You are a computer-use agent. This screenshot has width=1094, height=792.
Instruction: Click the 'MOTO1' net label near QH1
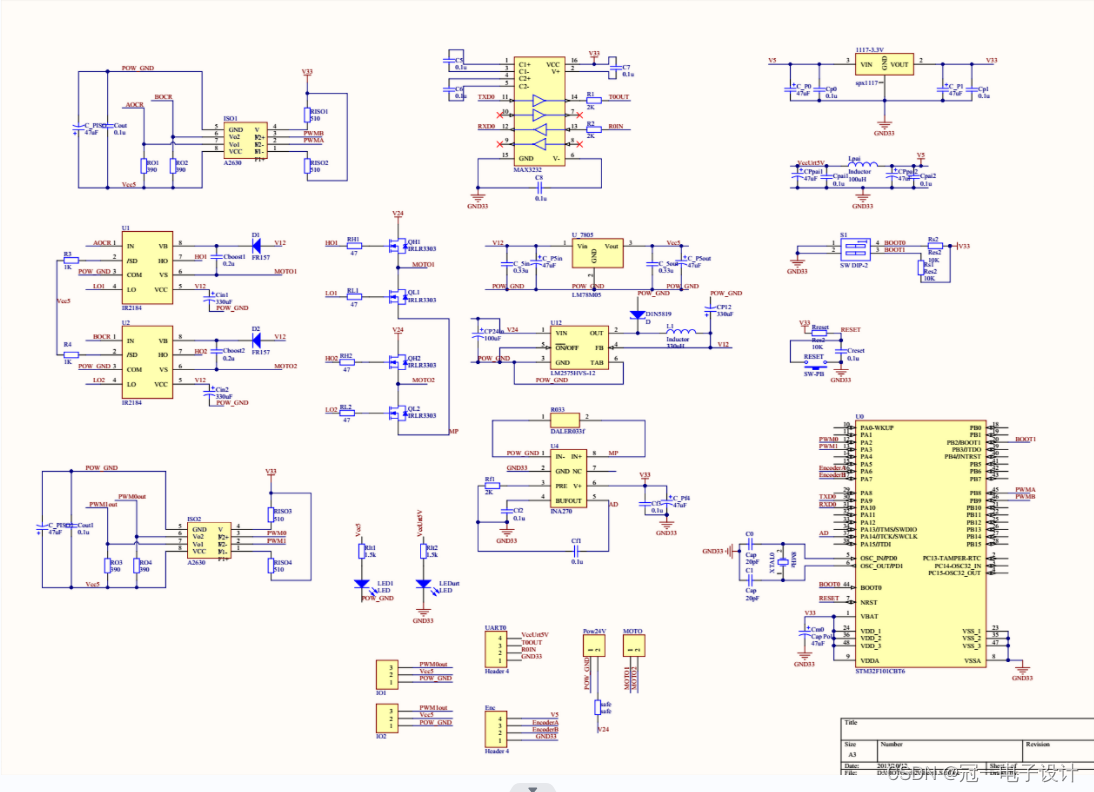[423, 264]
